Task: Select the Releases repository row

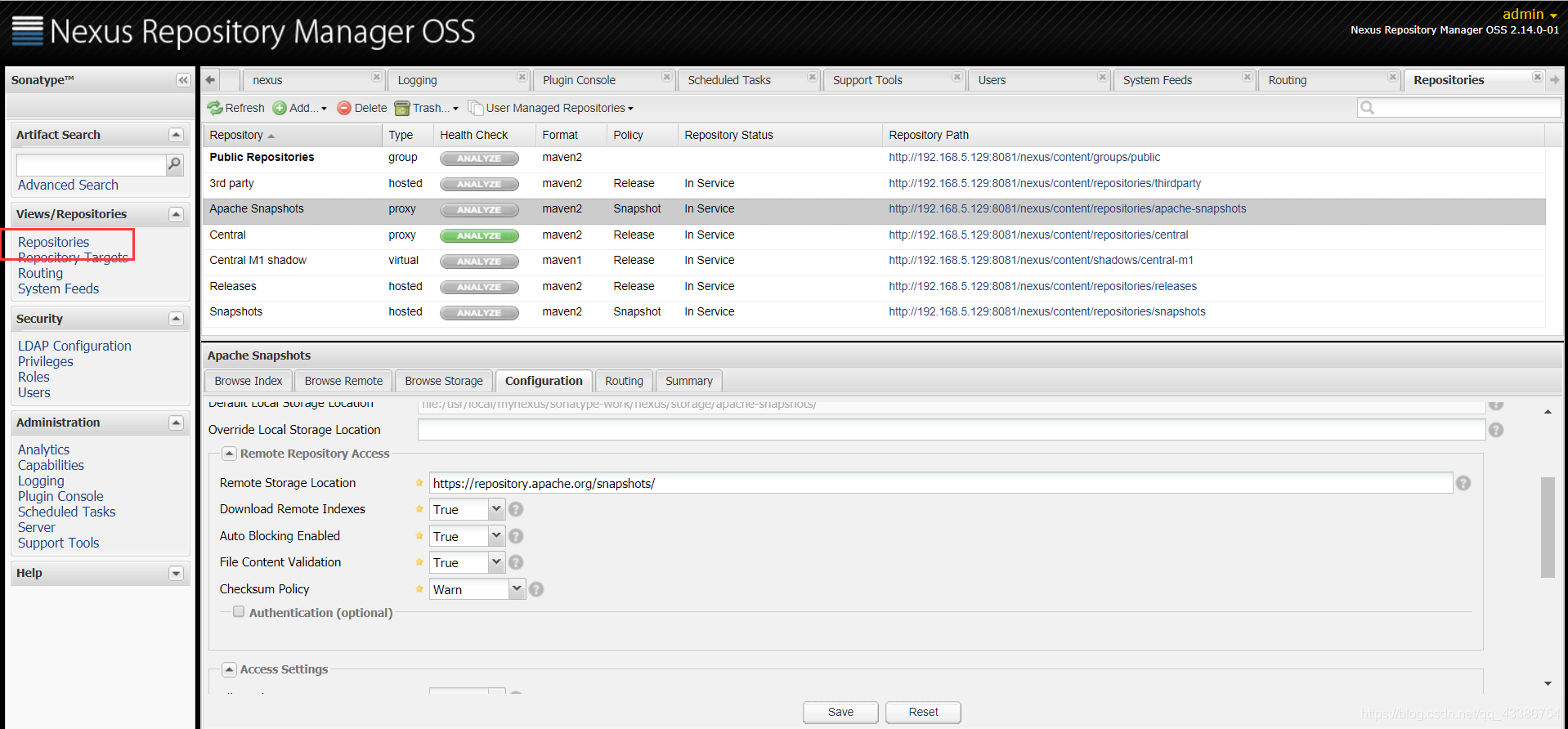Action: tap(874, 286)
